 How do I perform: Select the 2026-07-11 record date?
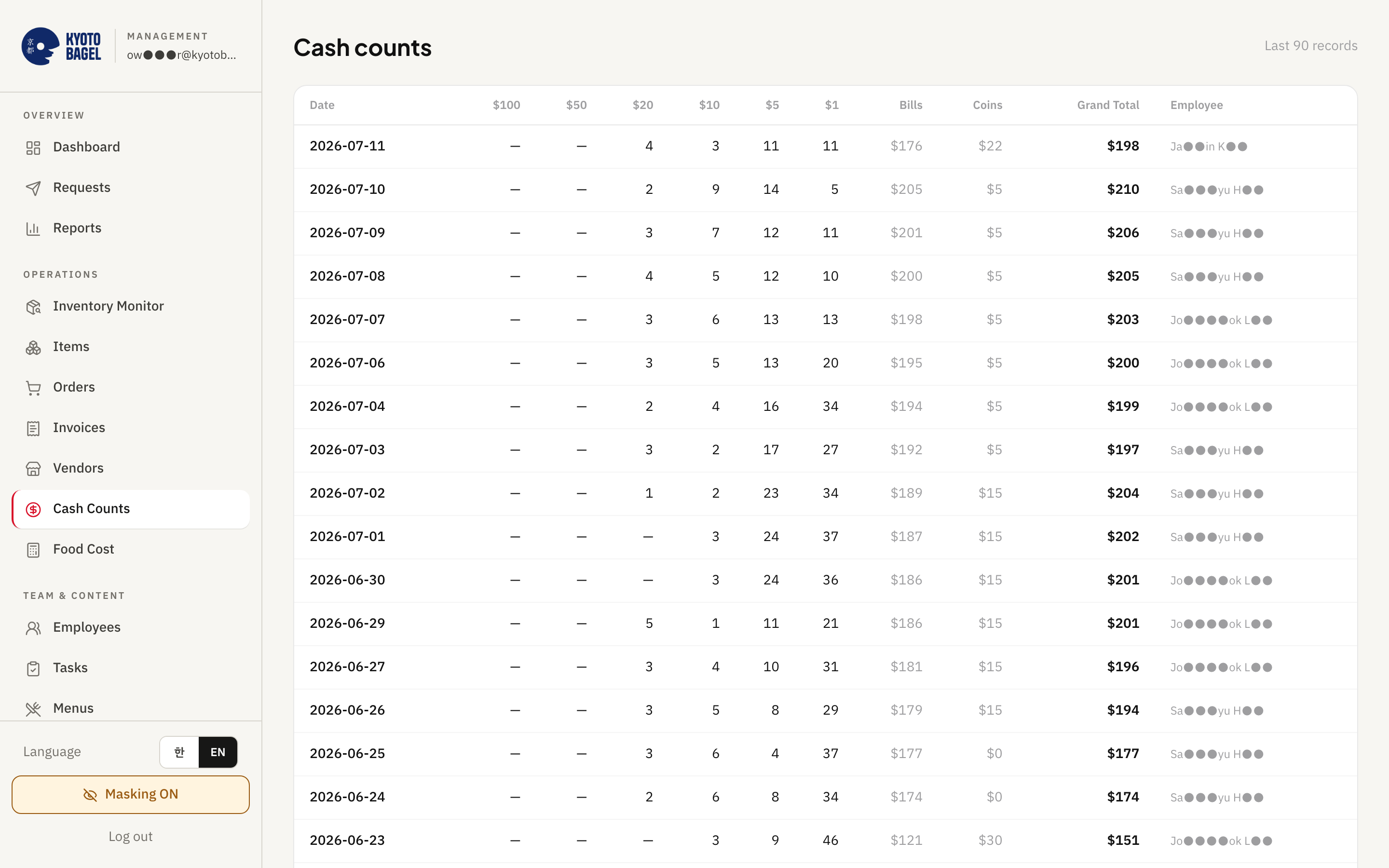[x=347, y=146]
